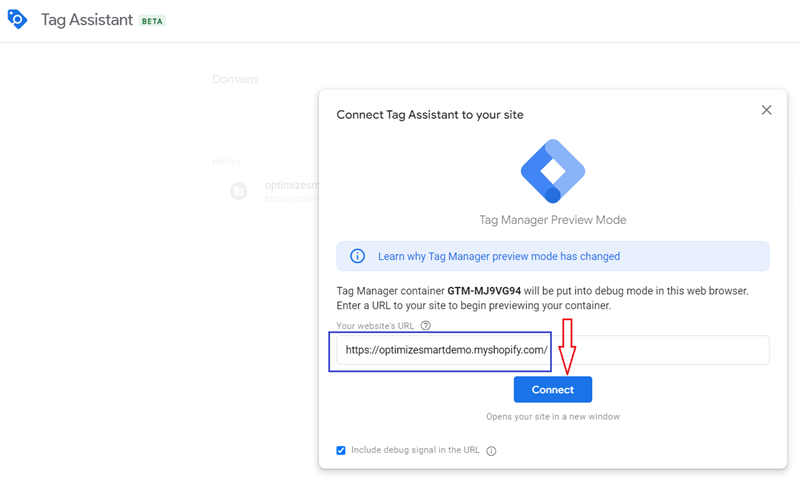Click the 'Your website's URL' label

point(375,326)
